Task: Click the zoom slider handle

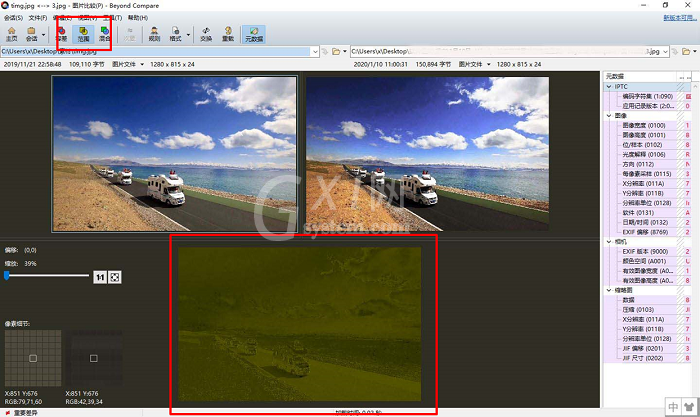Action: tap(7, 275)
